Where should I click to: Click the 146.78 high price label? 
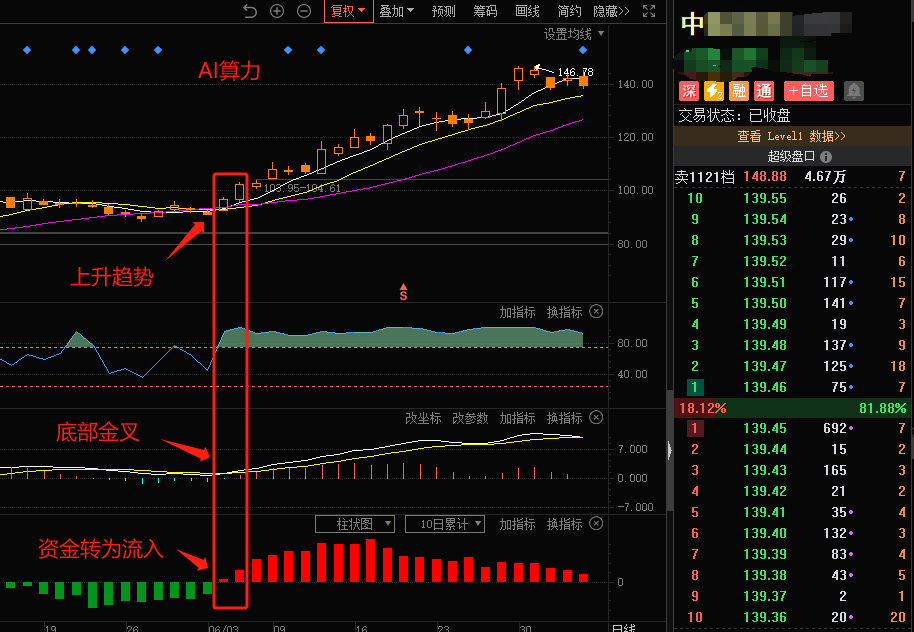pos(575,72)
